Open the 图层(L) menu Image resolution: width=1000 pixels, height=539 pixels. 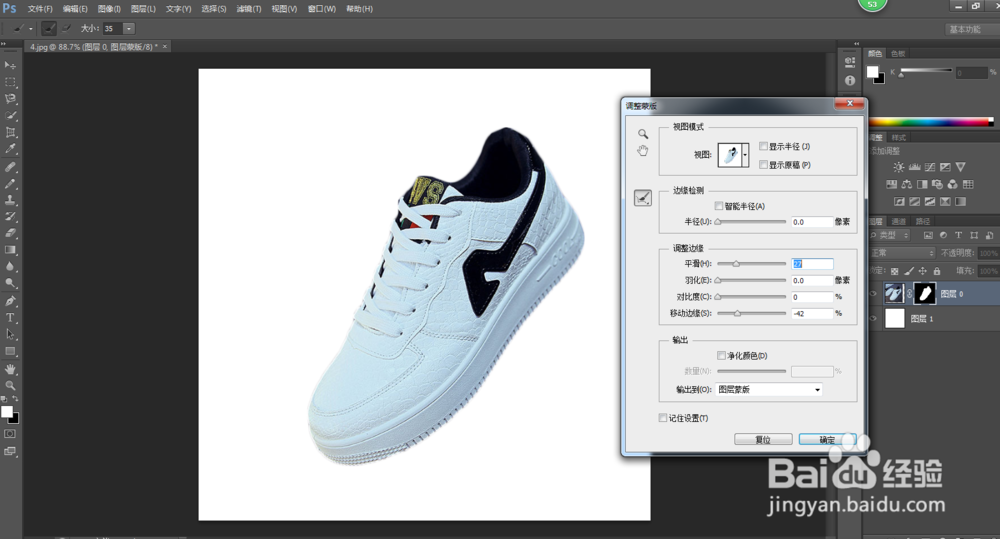pyautogui.click(x=143, y=9)
